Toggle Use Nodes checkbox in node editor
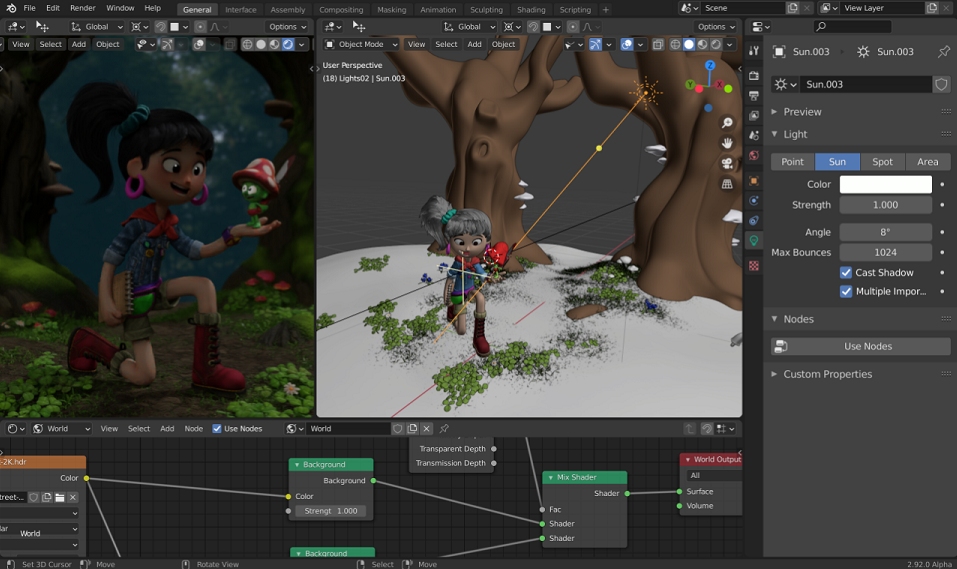The height and width of the screenshot is (569, 957). pyautogui.click(x=217, y=429)
